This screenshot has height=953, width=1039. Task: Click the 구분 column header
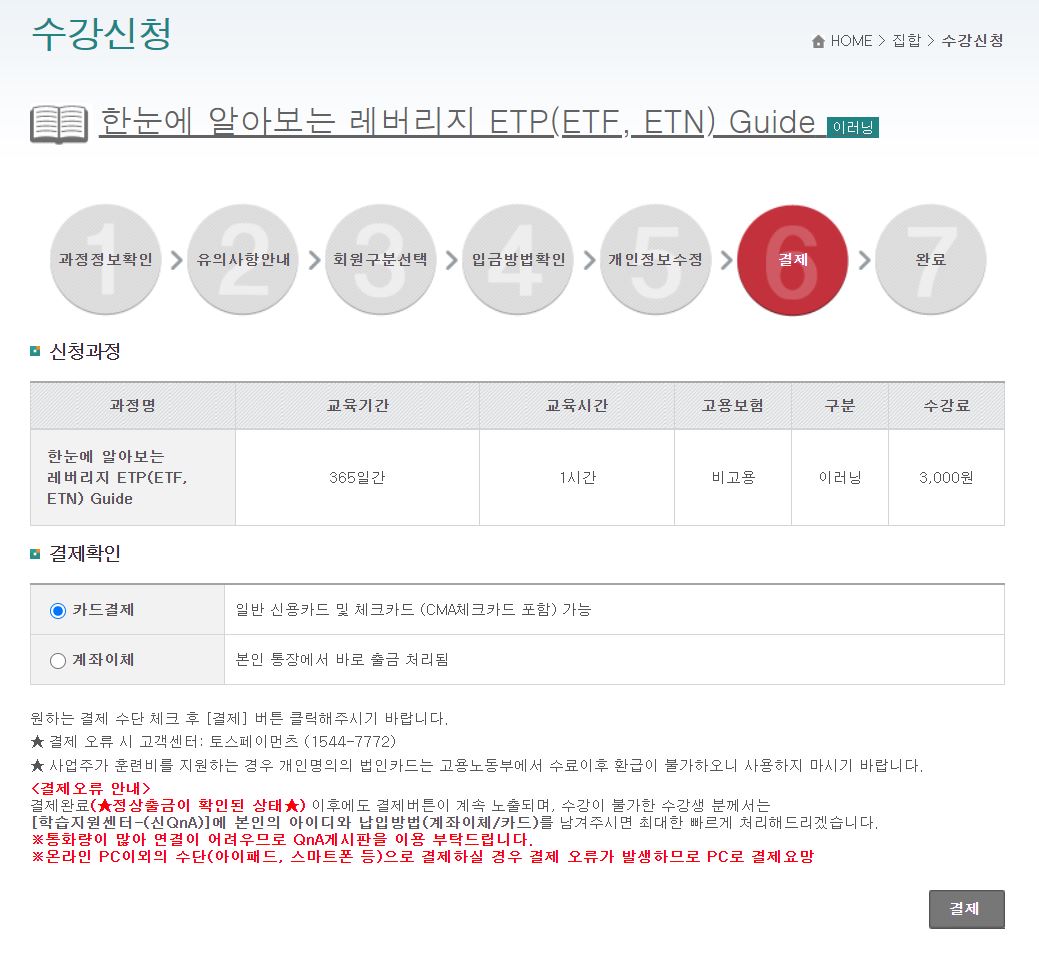tap(840, 406)
